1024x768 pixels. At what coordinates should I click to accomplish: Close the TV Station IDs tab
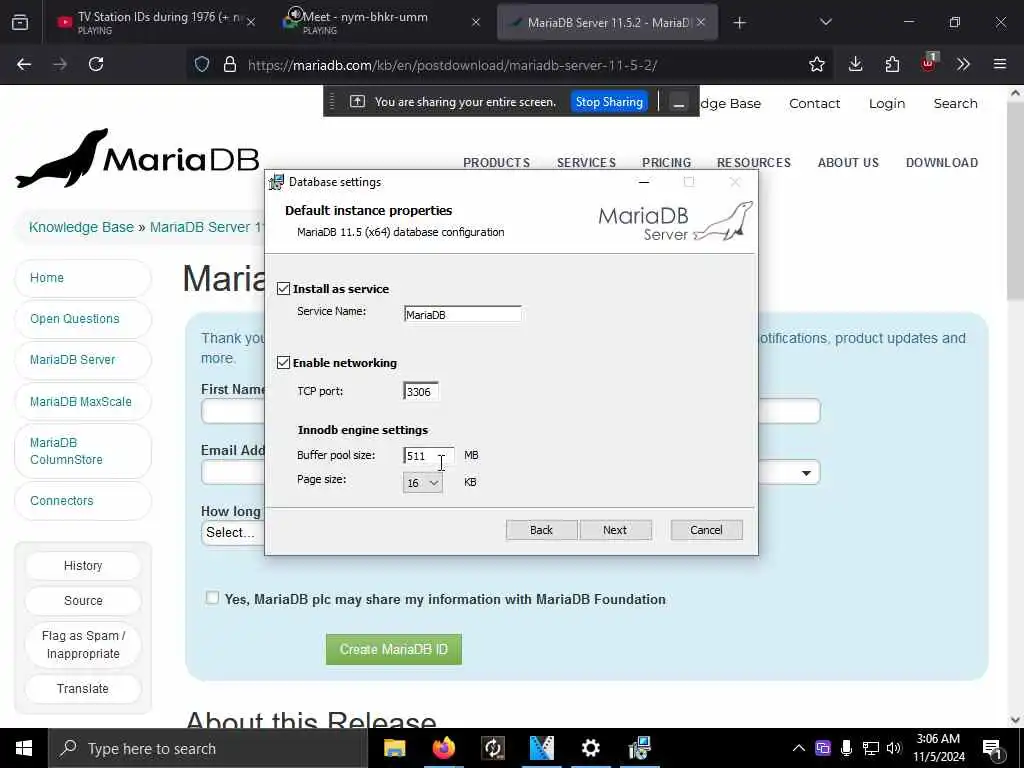coord(251,22)
